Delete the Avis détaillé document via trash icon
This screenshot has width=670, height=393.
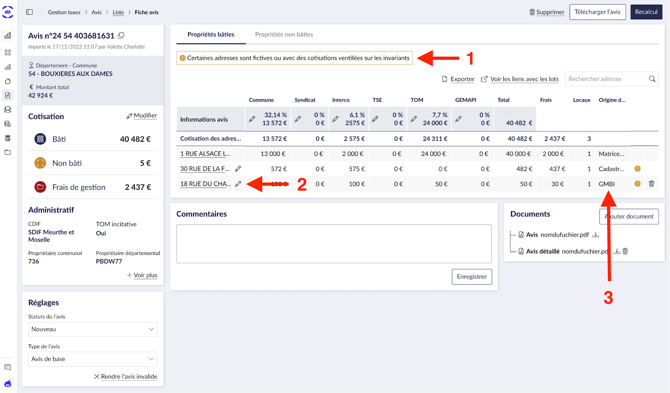(625, 251)
